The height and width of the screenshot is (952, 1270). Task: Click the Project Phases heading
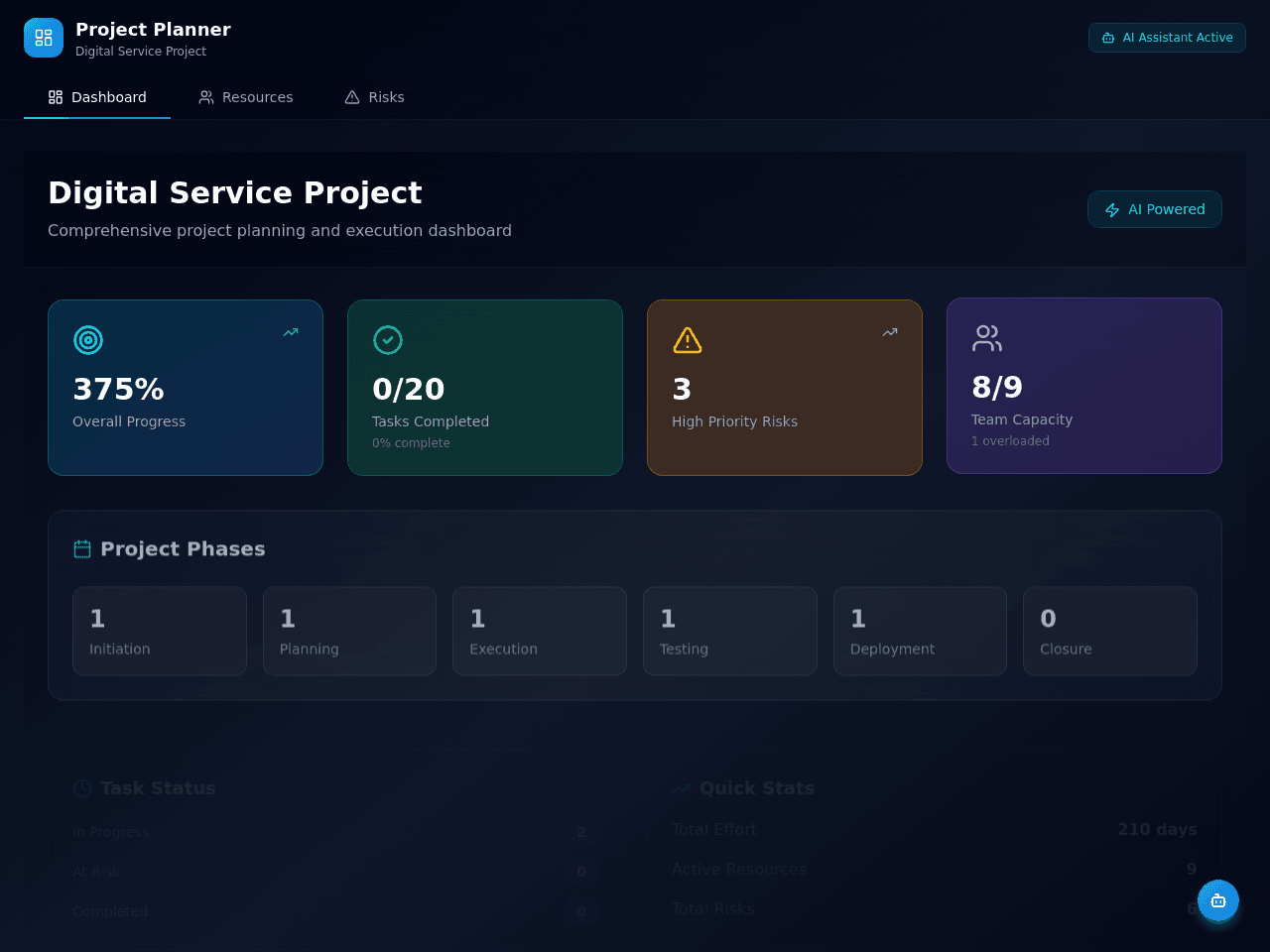pos(183,549)
